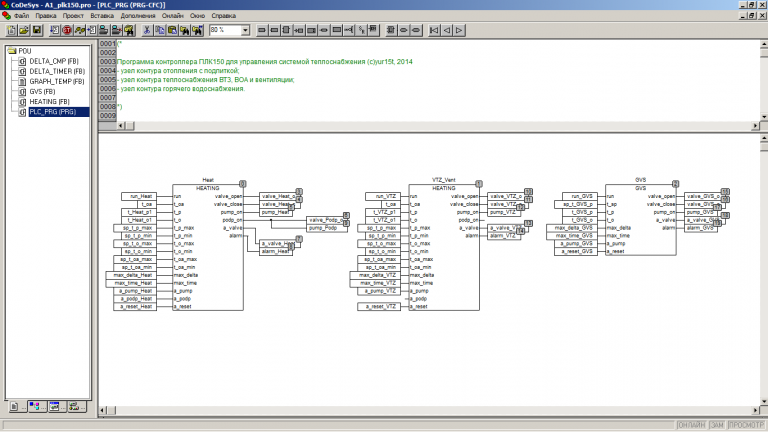Select GRAPH_TEMP (FB) in the POU tree
Image resolution: width=768 pixels, height=432 pixels.
pos(57,82)
